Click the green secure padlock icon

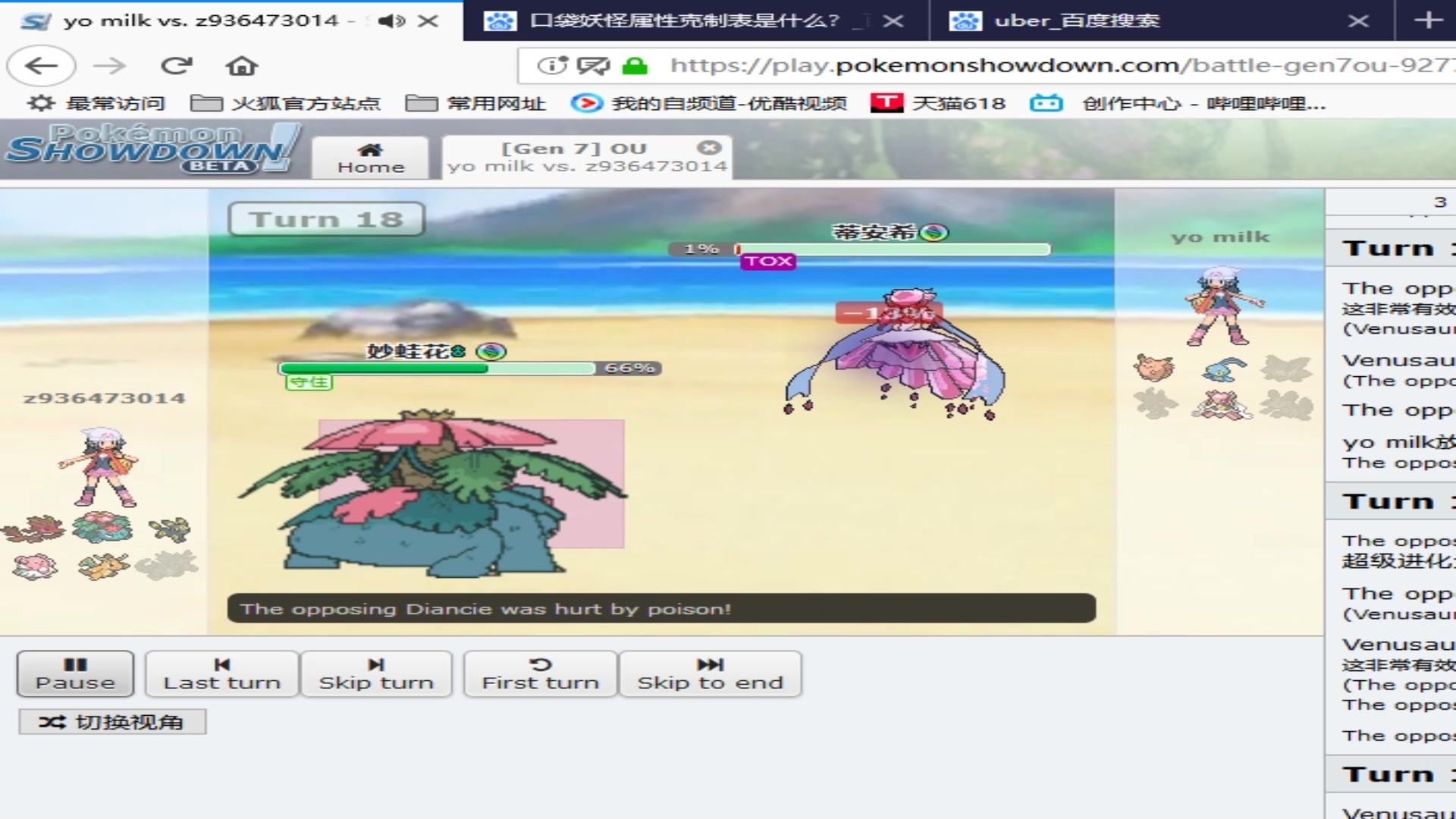click(x=635, y=66)
